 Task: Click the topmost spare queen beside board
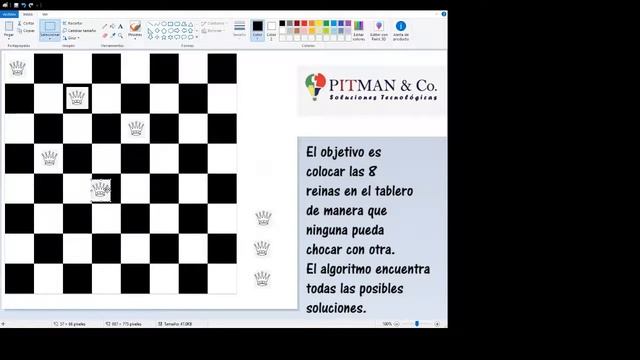[x=263, y=218]
